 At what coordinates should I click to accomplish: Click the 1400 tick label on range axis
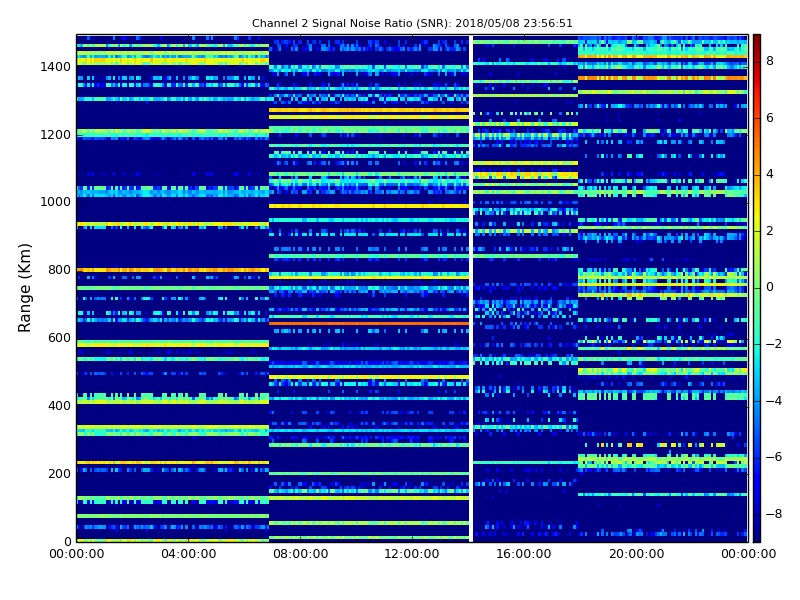[56, 67]
